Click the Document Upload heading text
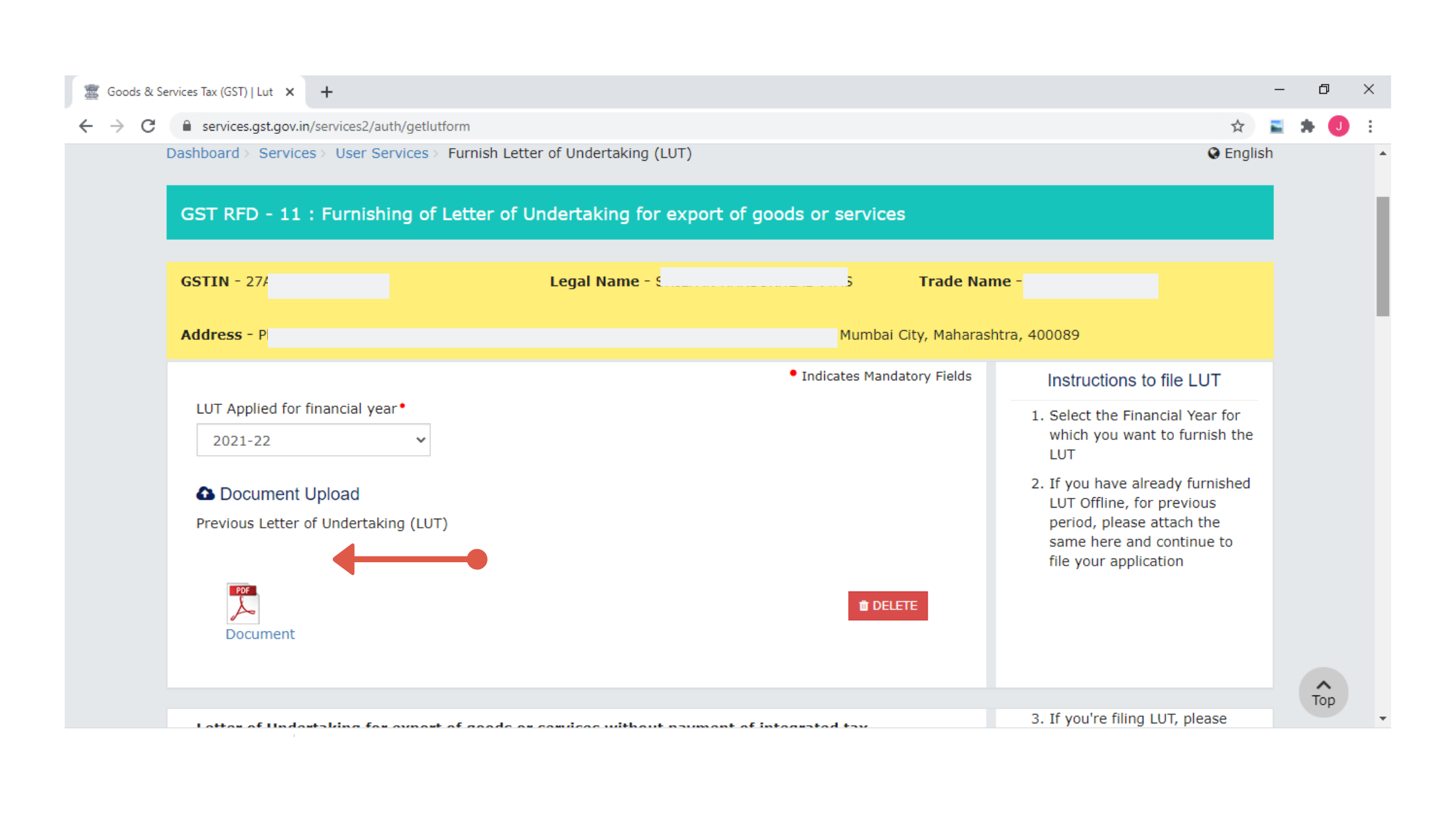The width and height of the screenshot is (1456, 819). point(289,494)
